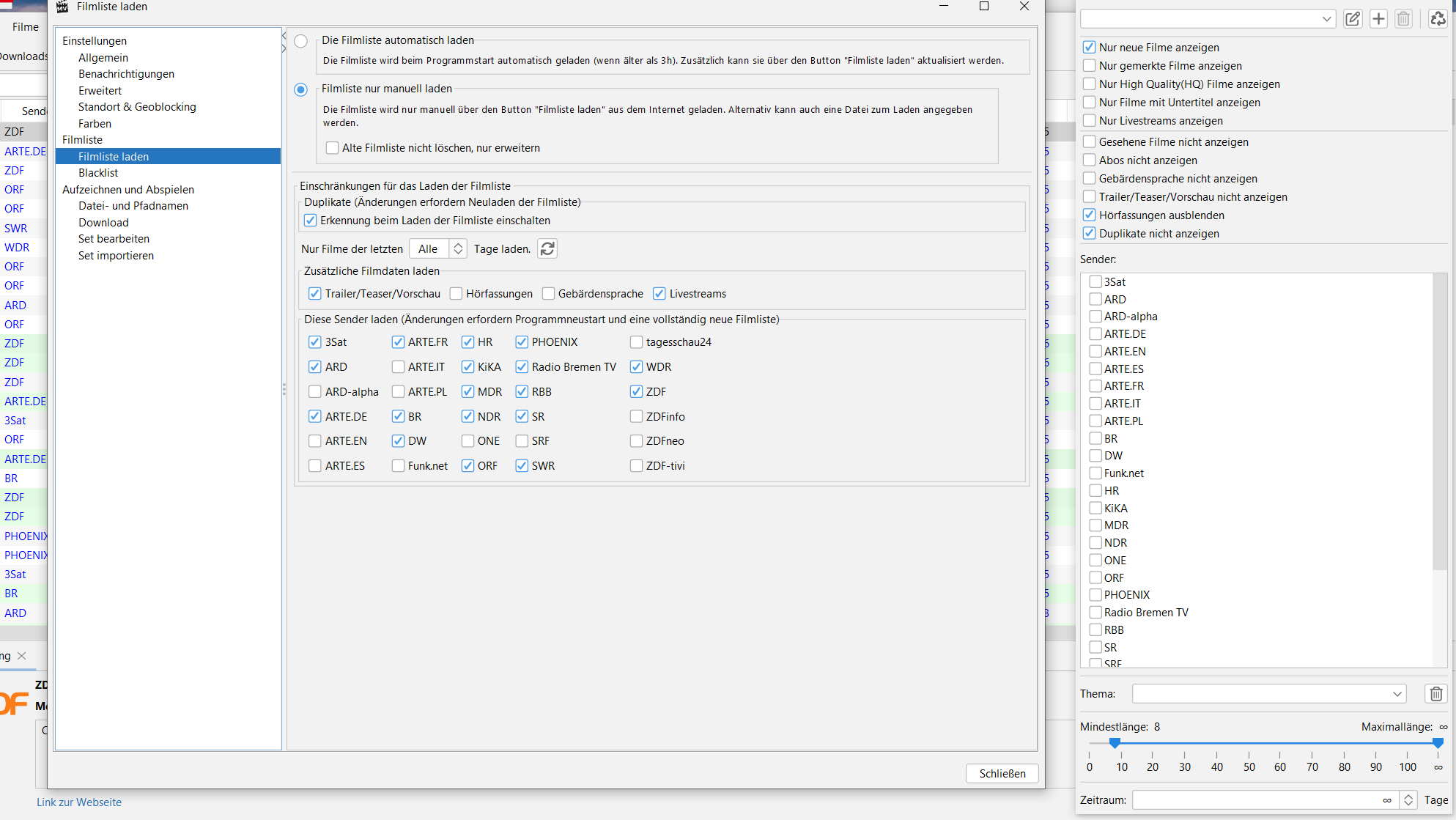The height and width of the screenshot is (820, 1456).
Task: Click the Schließen button
Action: point(1002,774)
